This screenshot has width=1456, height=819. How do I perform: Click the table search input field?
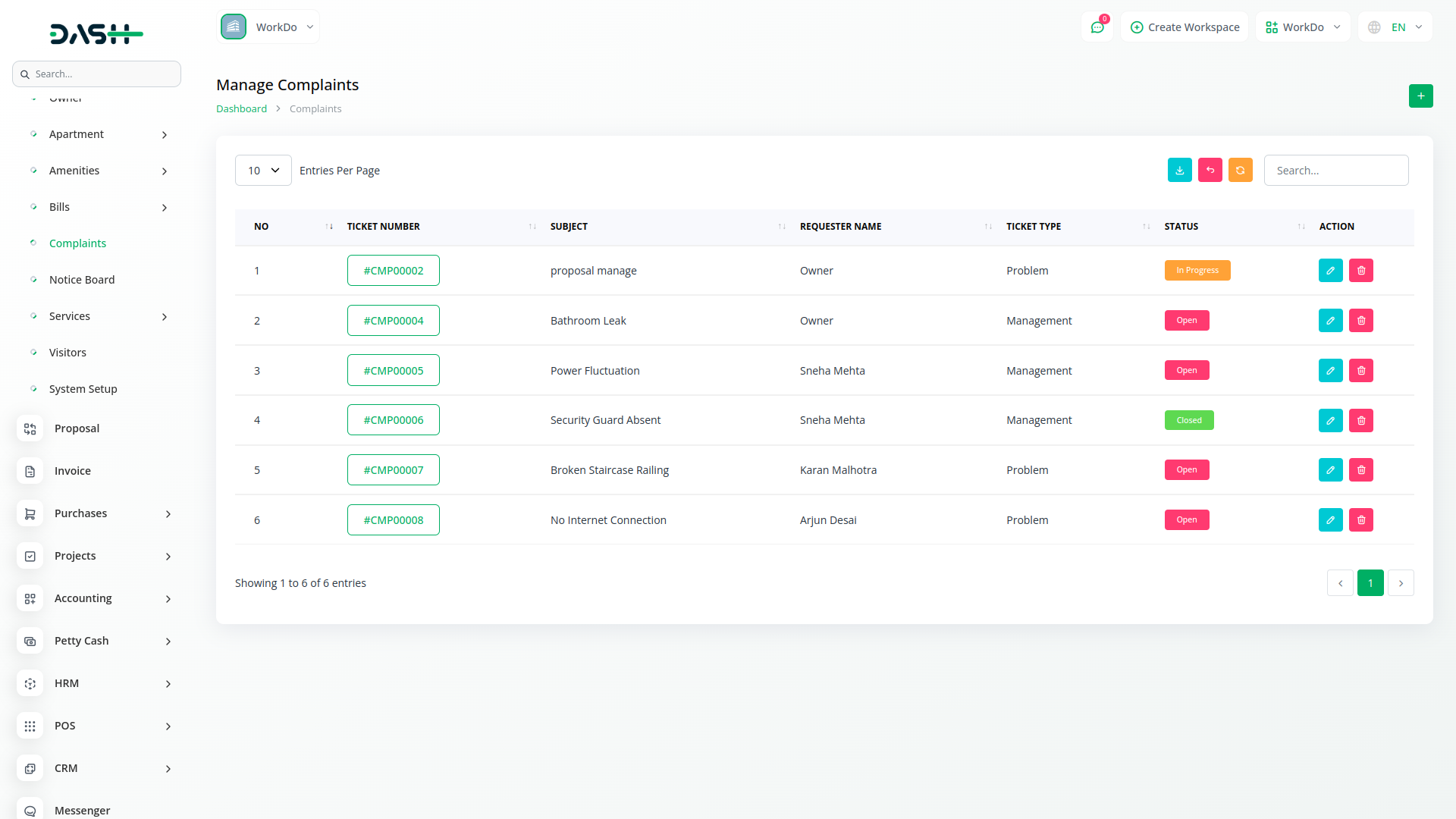click(1335, 171)
